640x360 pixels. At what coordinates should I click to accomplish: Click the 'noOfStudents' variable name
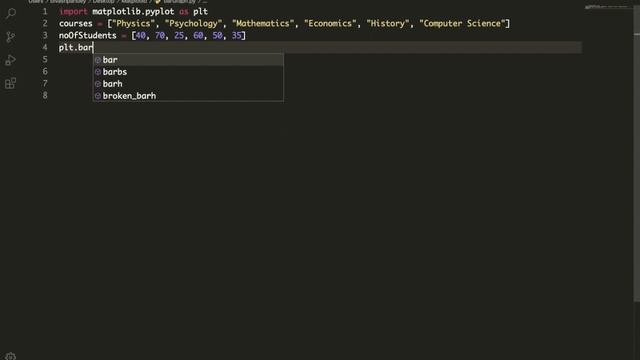coord(88,36)
